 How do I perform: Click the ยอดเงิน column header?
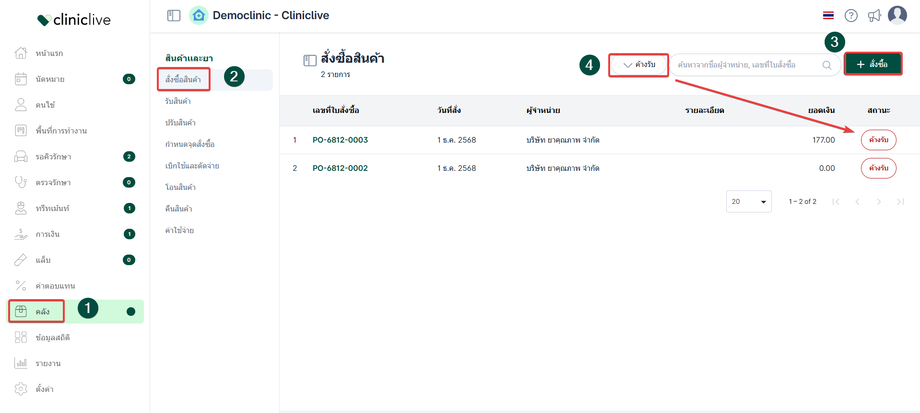coord(821,110)
